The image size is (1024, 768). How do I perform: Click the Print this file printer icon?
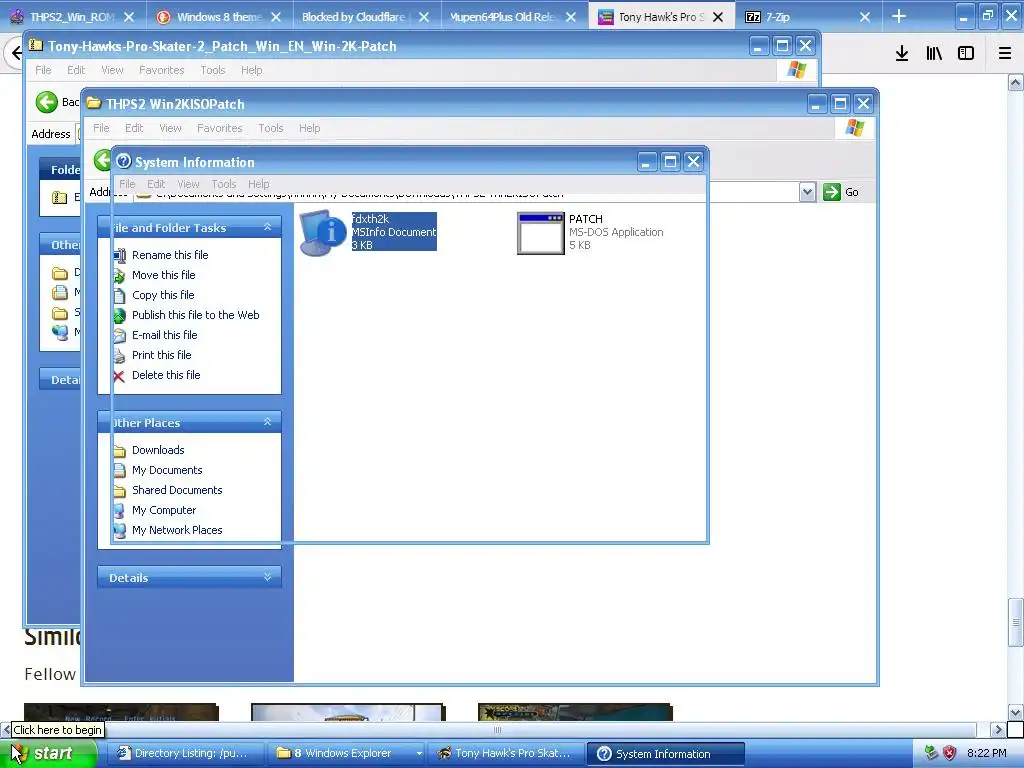click(x=119, y=356)
